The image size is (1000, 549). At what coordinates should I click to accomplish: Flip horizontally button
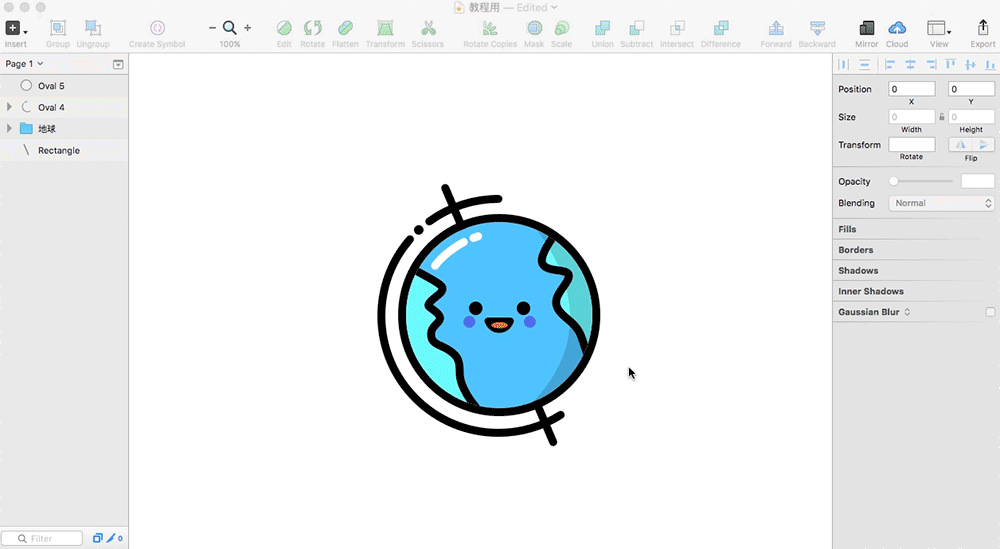[x=960, y=144]
